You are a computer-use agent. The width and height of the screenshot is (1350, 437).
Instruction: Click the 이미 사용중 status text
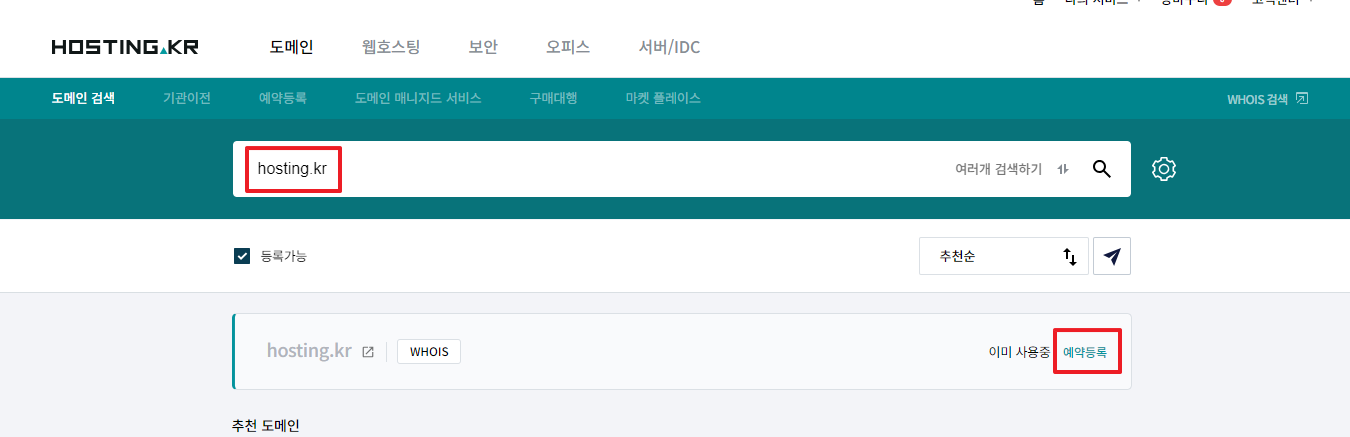[x=1019, y=352]
